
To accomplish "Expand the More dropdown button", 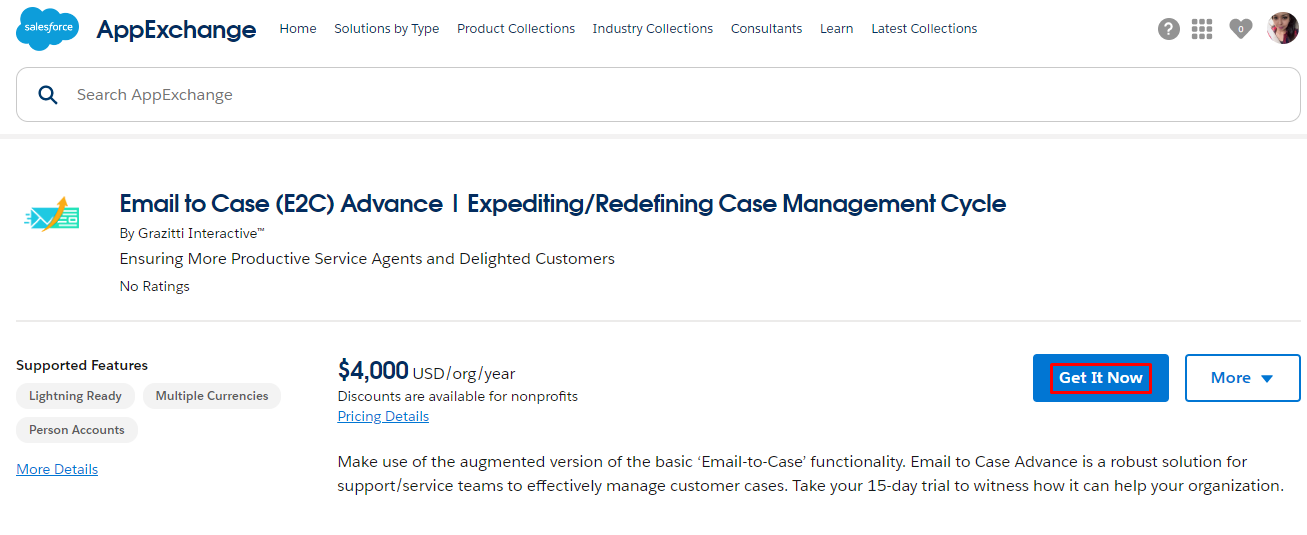I will (1243, 378).
